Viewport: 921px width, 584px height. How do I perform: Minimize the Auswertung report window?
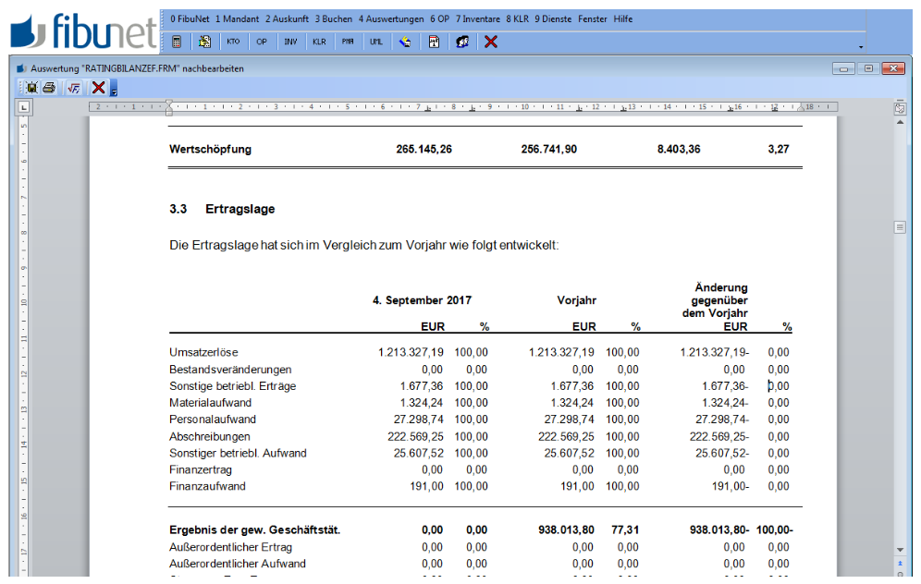[x=843, y=69]
